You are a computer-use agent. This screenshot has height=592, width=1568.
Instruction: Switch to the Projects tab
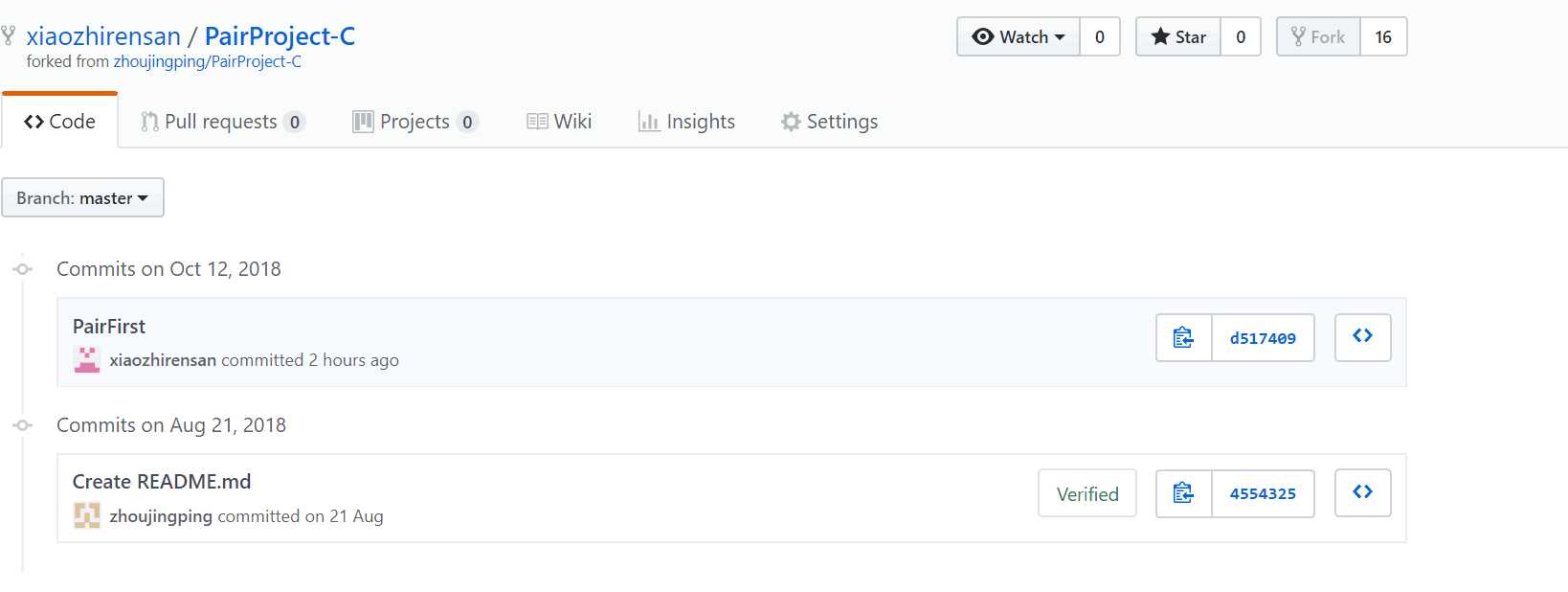(415, 122)
